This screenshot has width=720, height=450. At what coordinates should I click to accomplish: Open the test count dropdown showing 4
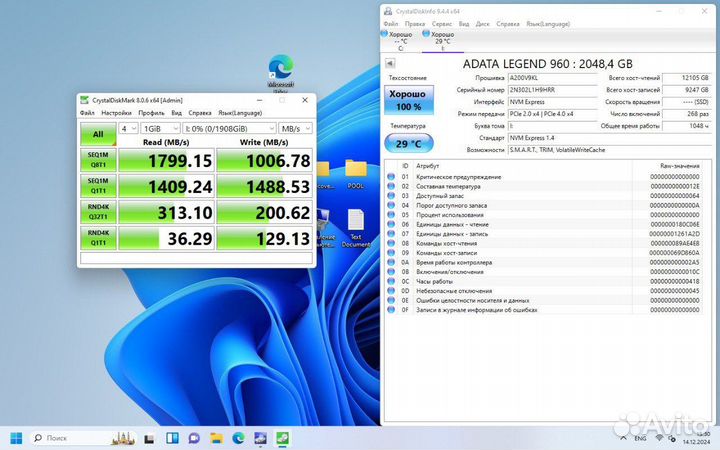128,129
